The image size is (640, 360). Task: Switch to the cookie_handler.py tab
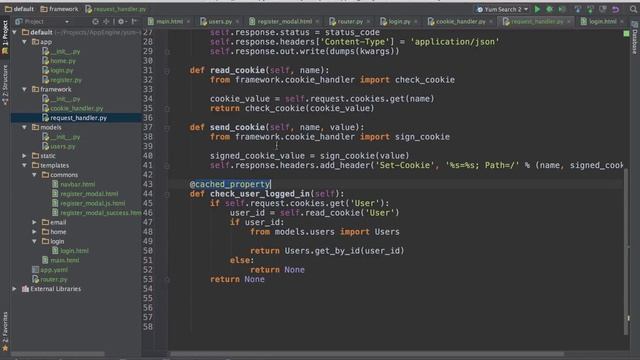click(460, 21)
